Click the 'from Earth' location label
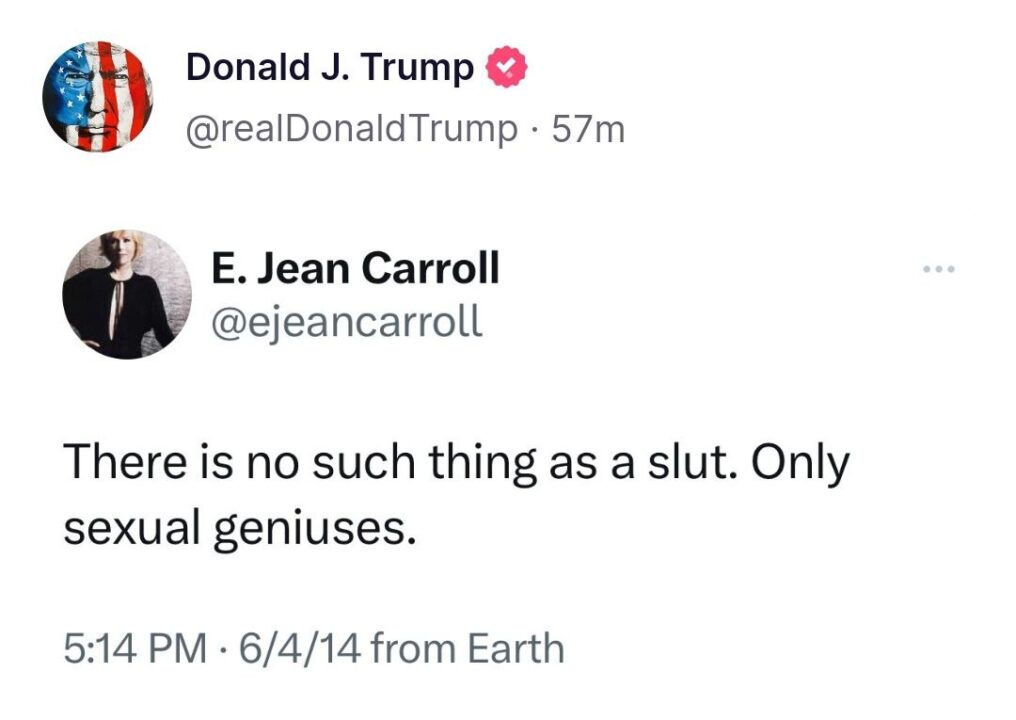This screenshot has width=1016, height=720. pos(467,649)
